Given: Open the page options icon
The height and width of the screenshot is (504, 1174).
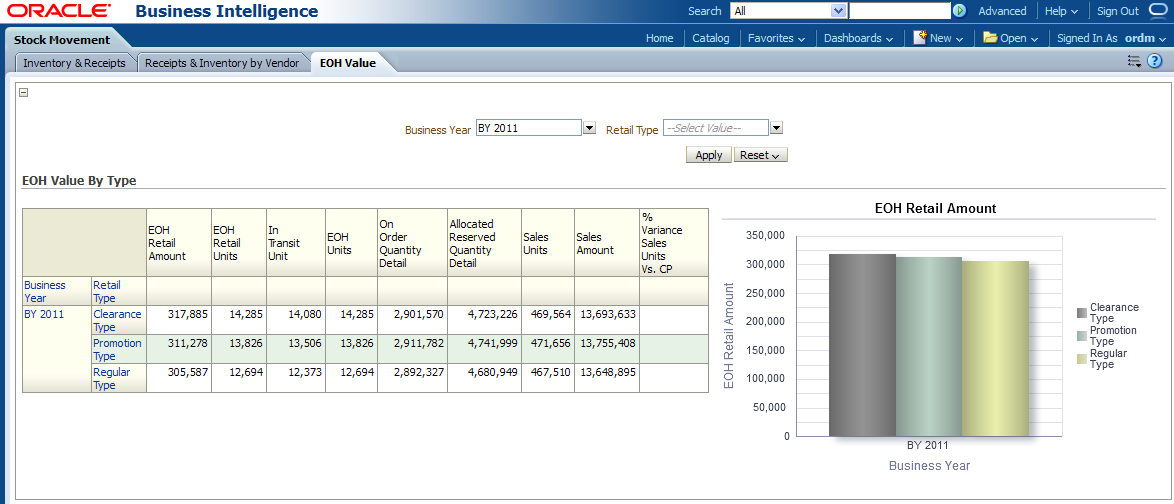Looking at the screenshot, I should [x=1134, y=61].
